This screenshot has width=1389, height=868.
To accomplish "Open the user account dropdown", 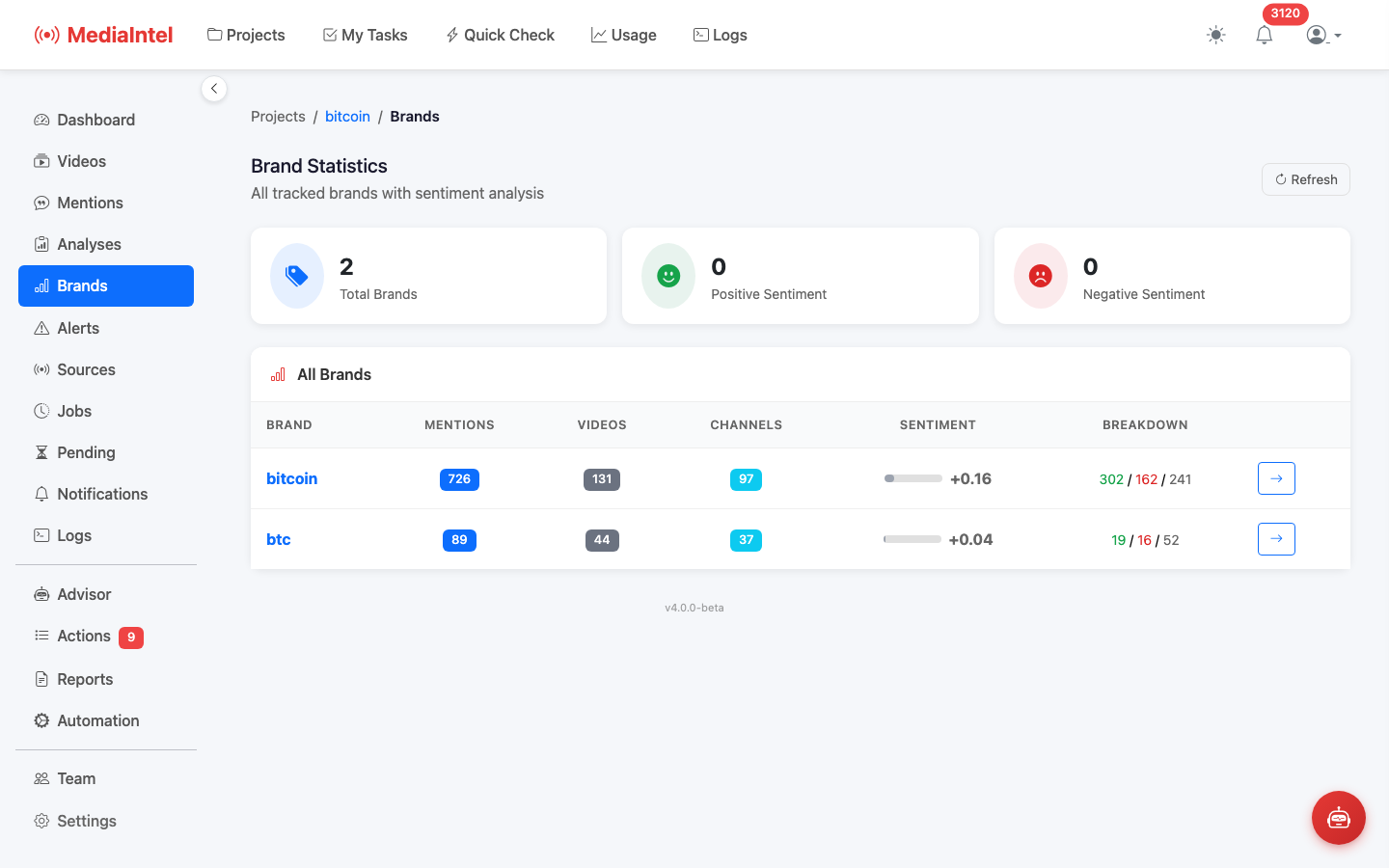I will pyautogui.click(x=1323, y=36).
